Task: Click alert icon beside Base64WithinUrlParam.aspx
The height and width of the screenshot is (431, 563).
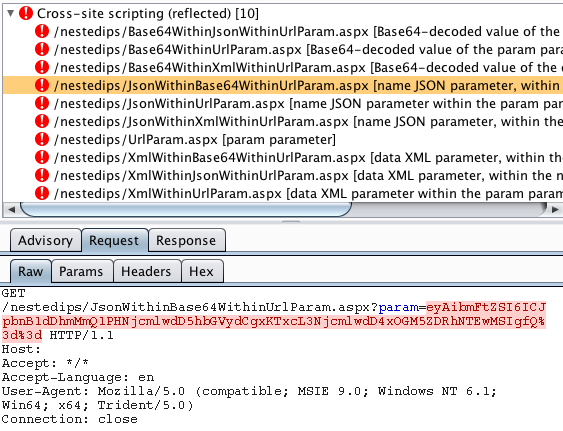Action: tap(42, 49)
